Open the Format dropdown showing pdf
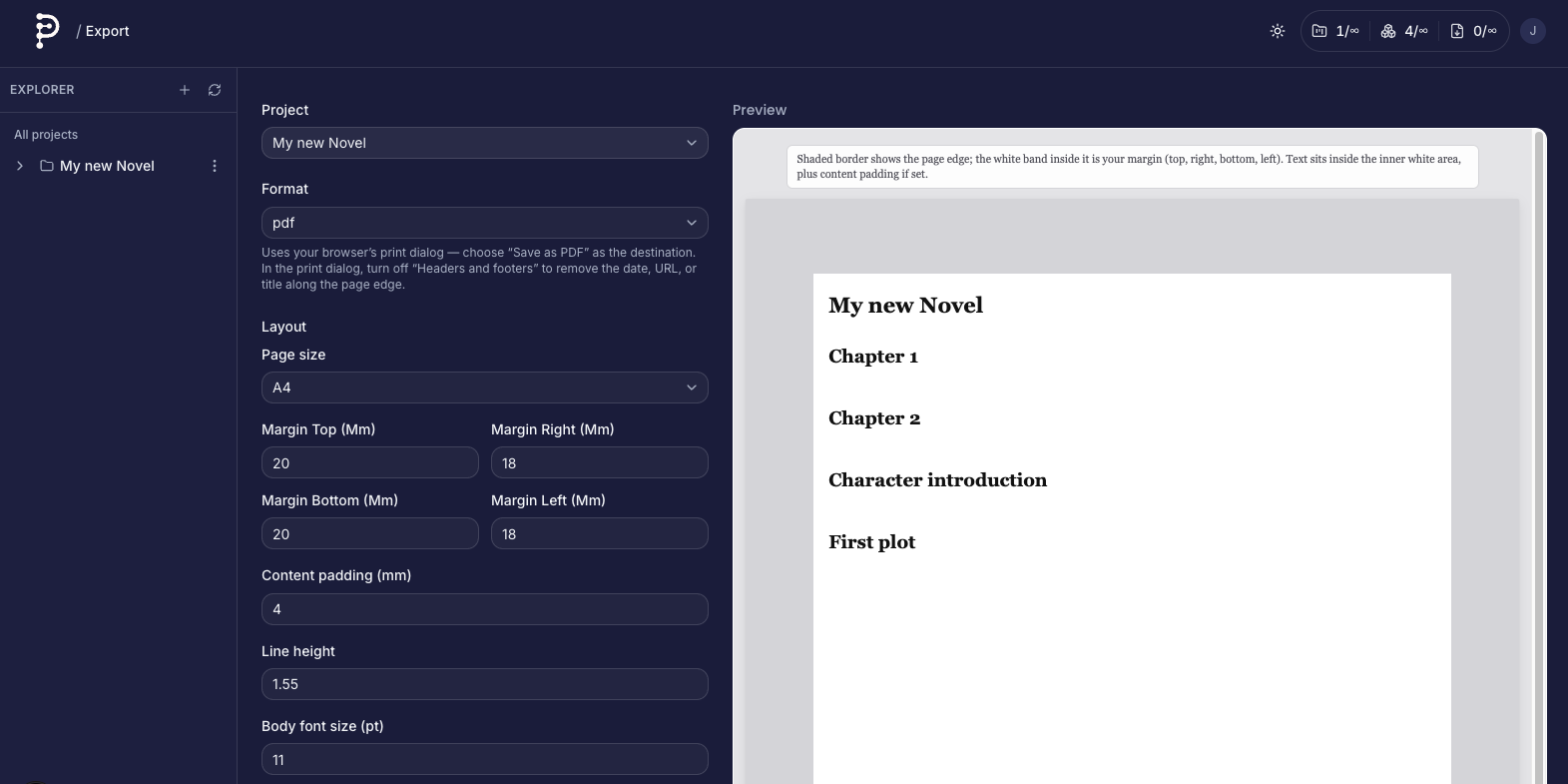The image size is (1568, 784). tap(484, 223)
